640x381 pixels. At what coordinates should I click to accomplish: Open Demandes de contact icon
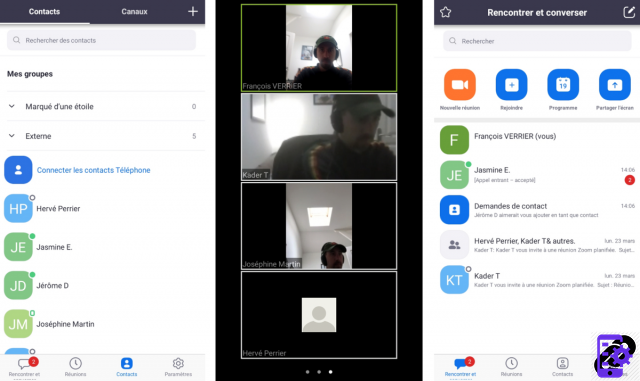pos(454,210)
